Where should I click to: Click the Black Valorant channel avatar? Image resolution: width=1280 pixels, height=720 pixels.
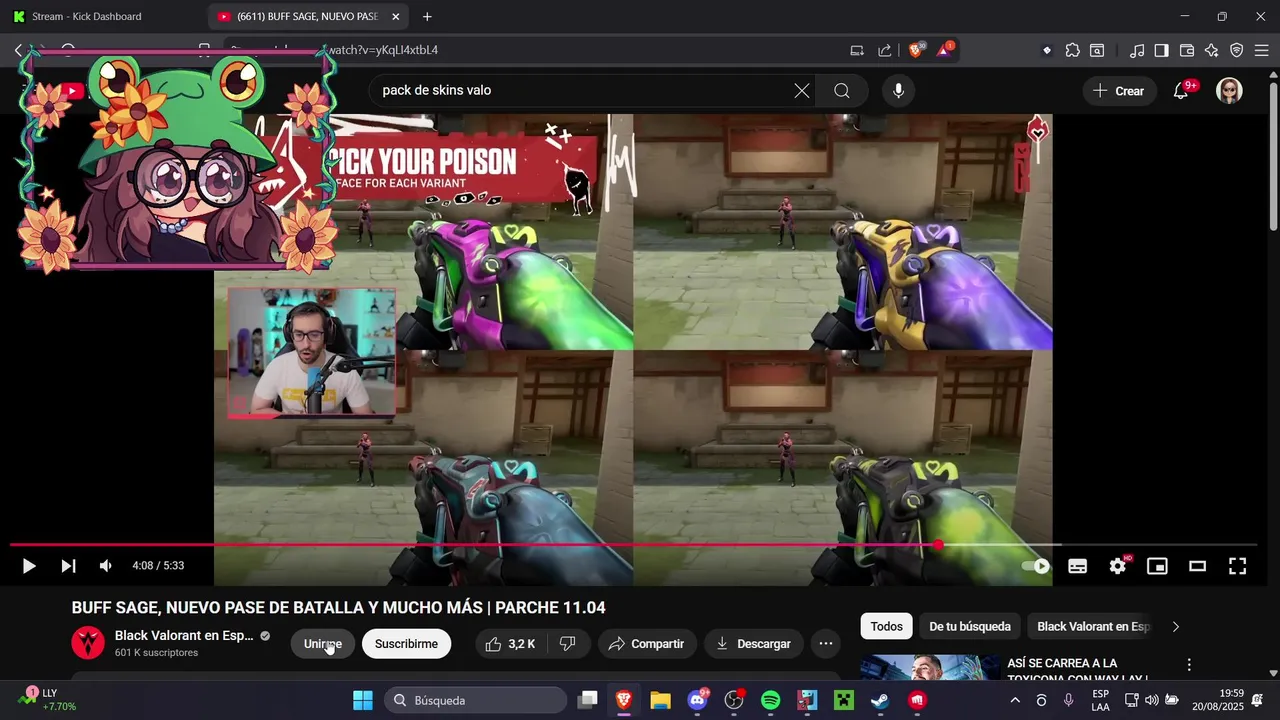point(88,643)
